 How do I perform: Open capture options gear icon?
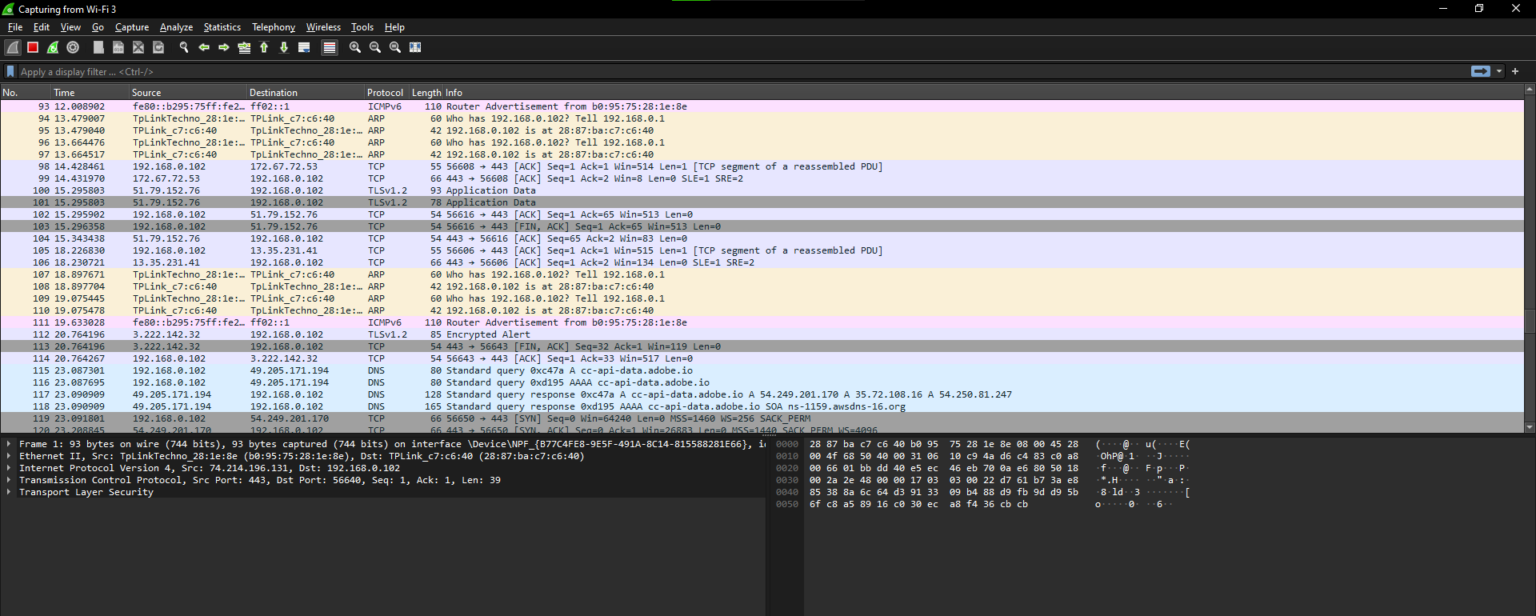click(x=73, y=47)
